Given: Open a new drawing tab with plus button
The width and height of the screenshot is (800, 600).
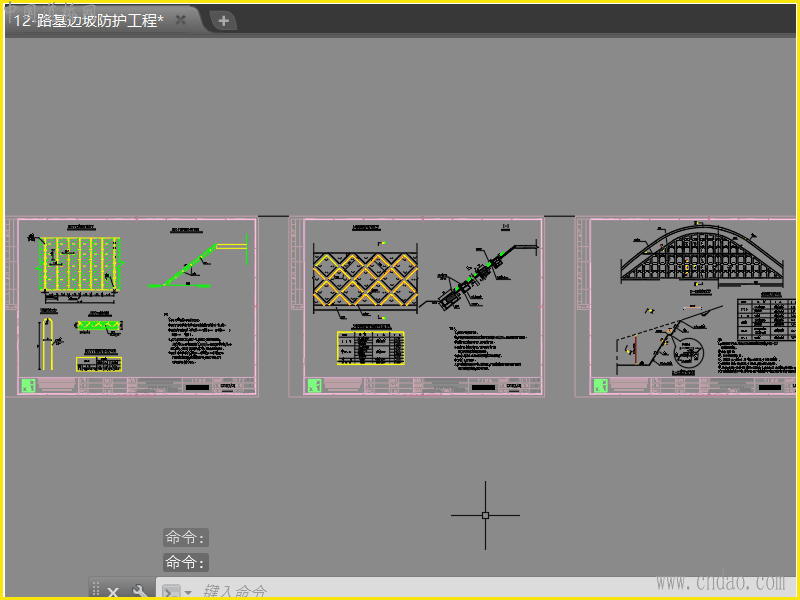Looking at the screenshot, I should pyautogui.click(x=223, y=21).
